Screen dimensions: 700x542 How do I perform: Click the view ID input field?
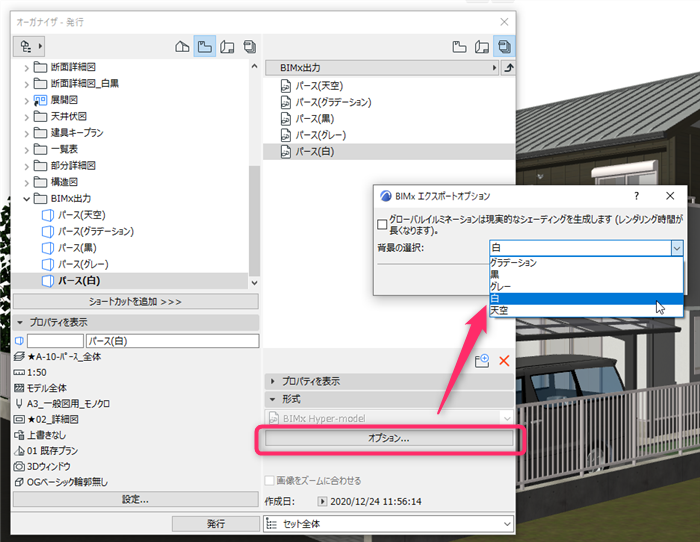(55, 341)
